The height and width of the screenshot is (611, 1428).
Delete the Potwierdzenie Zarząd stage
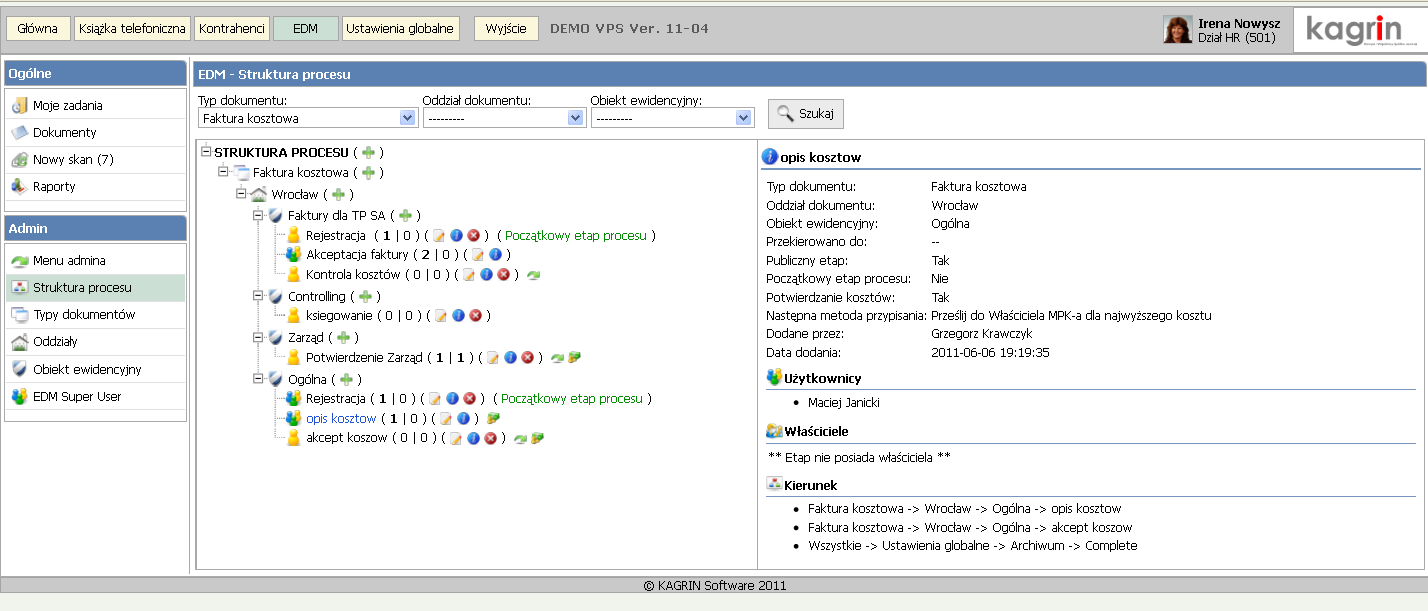[x=526, y=357]
